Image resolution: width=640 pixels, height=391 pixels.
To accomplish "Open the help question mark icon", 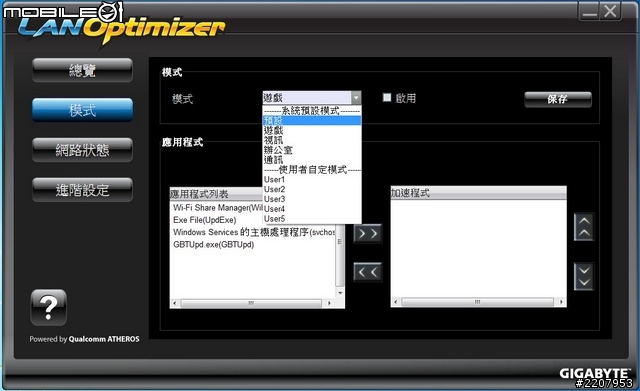I will click(x=49, y=307).
